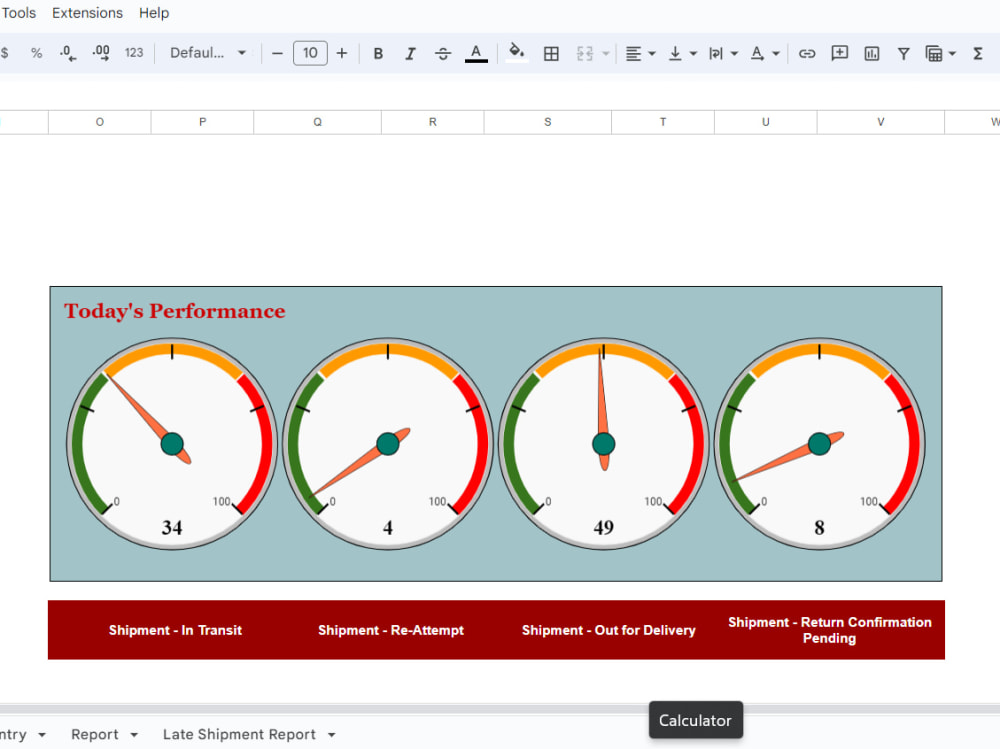Open the fill color picker
This screenshot has width=1000, height=749.
coord(517,52)
